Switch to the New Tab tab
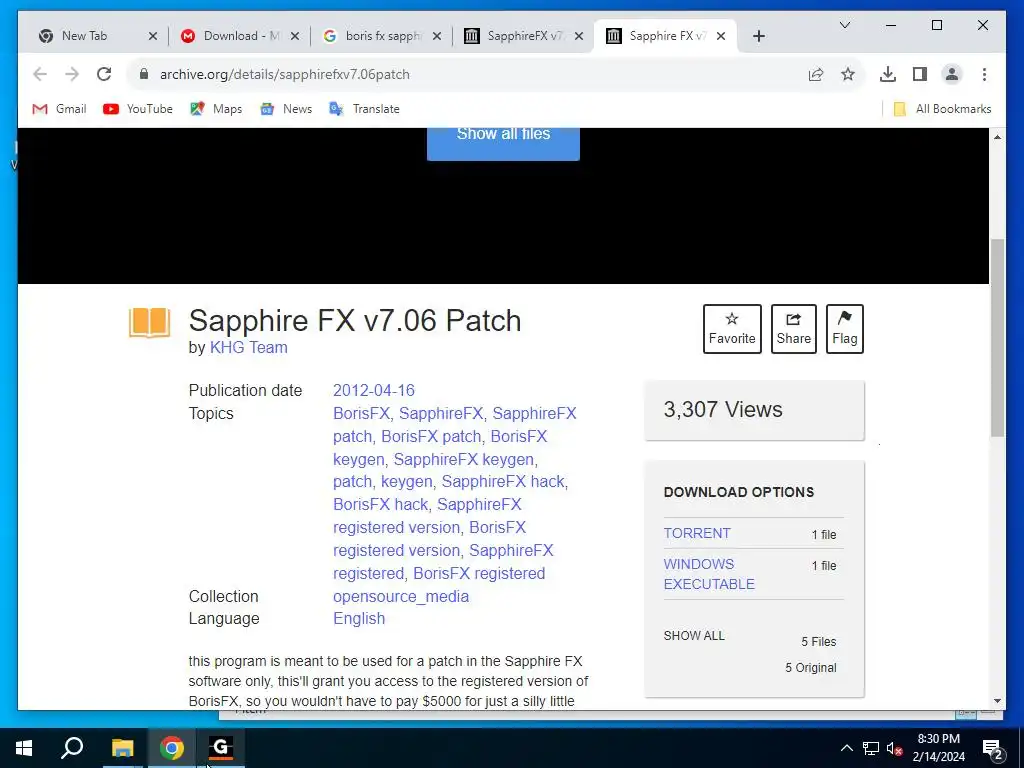 [96, 36]
